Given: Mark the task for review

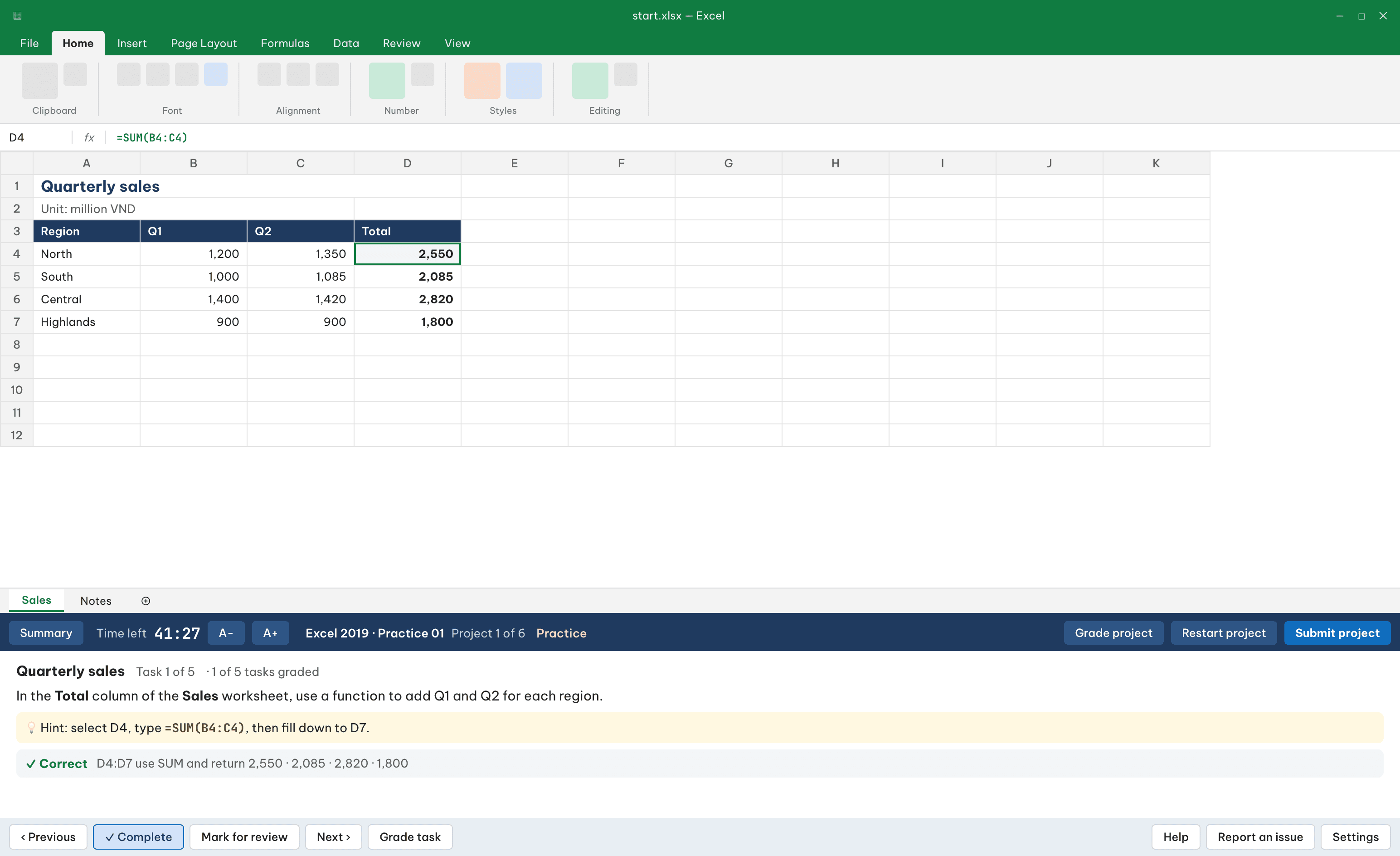Looking at the screenshot, I should [244, 837].
